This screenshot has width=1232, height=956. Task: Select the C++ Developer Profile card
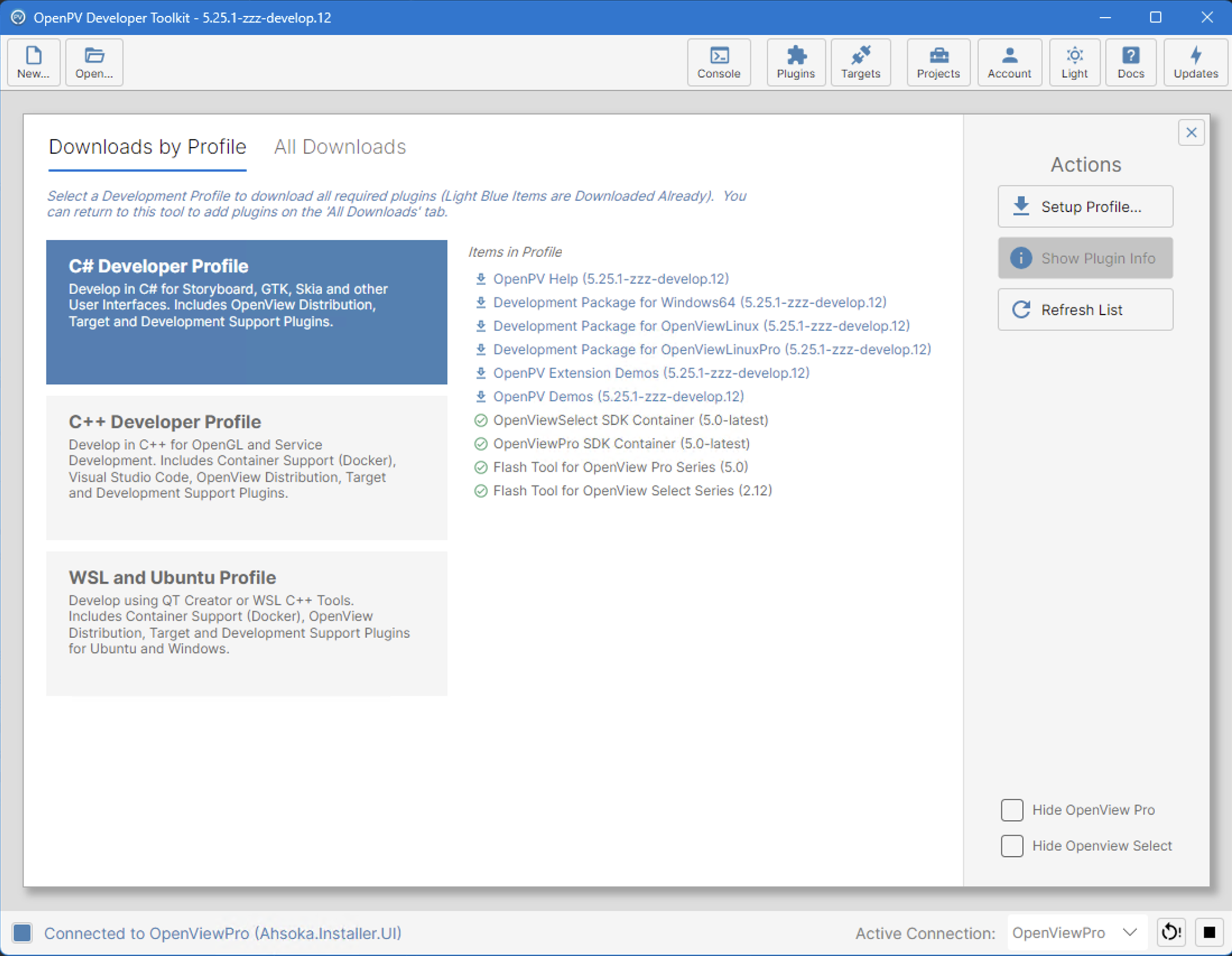pos(247,468)
